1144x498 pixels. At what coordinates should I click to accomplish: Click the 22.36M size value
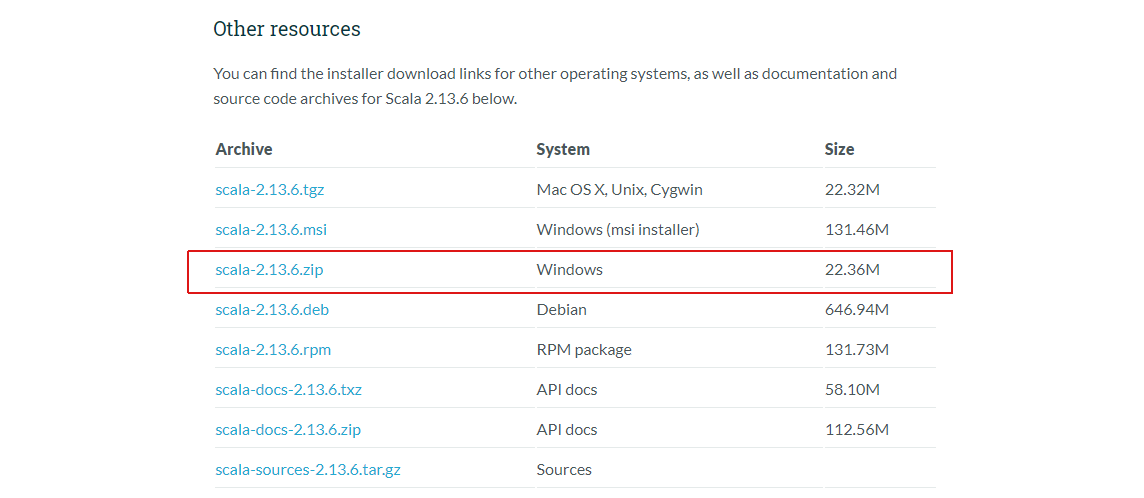(852, 269)
